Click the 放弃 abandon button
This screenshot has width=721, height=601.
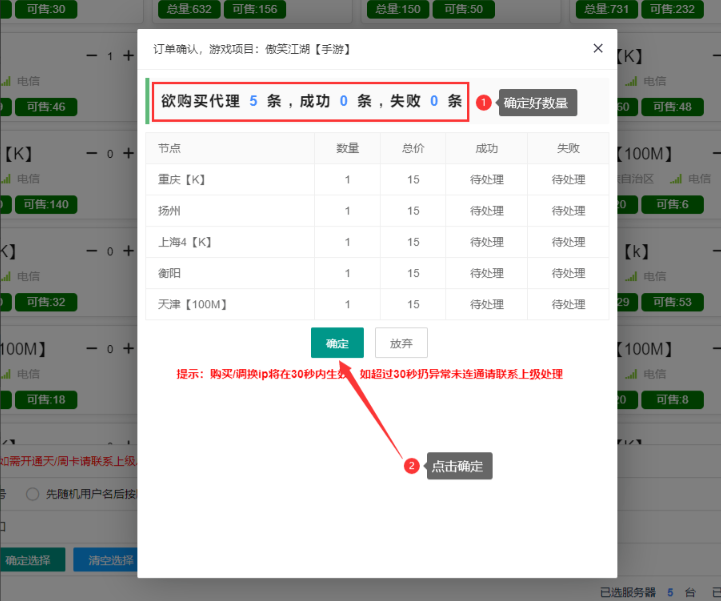[x=401, y=343]
